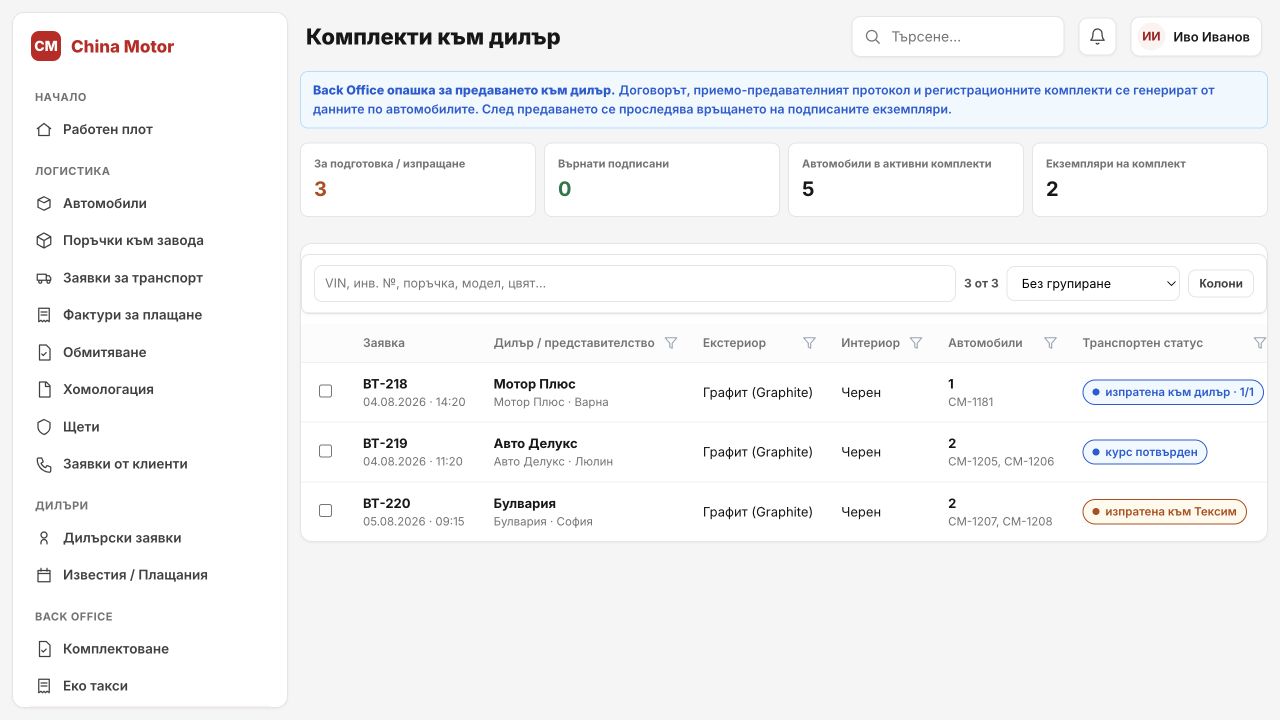The height and width of the screenshot is (720, 1280).
Task: Click the изпратена към Тексим status badge
Action: pos(1164,512)
